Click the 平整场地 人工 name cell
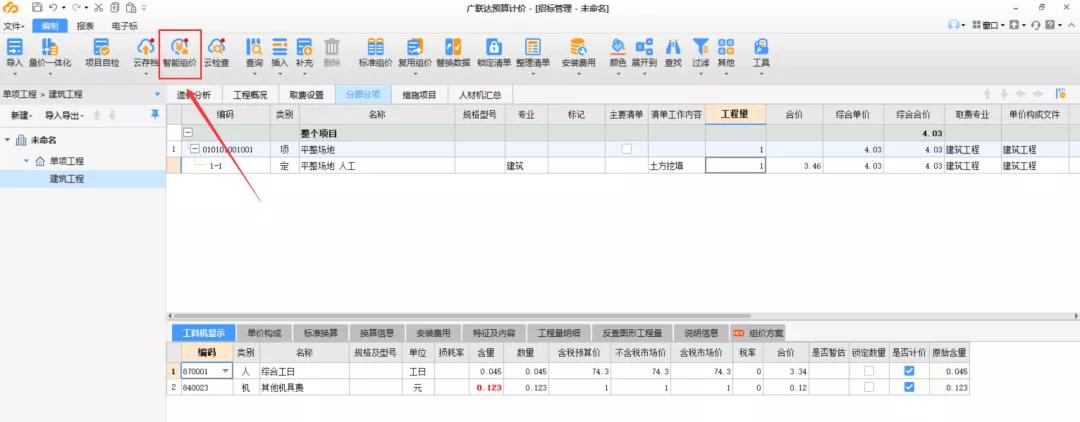 tap(377, 165)
